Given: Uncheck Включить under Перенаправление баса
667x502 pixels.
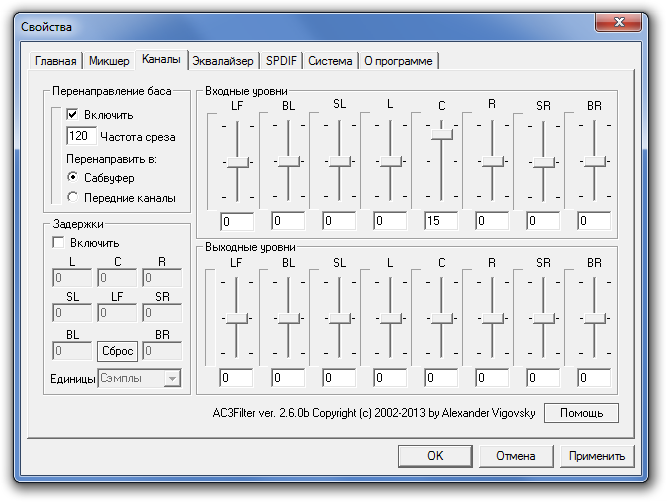Looking at the screenshot, I should click(x=72, y=114).
